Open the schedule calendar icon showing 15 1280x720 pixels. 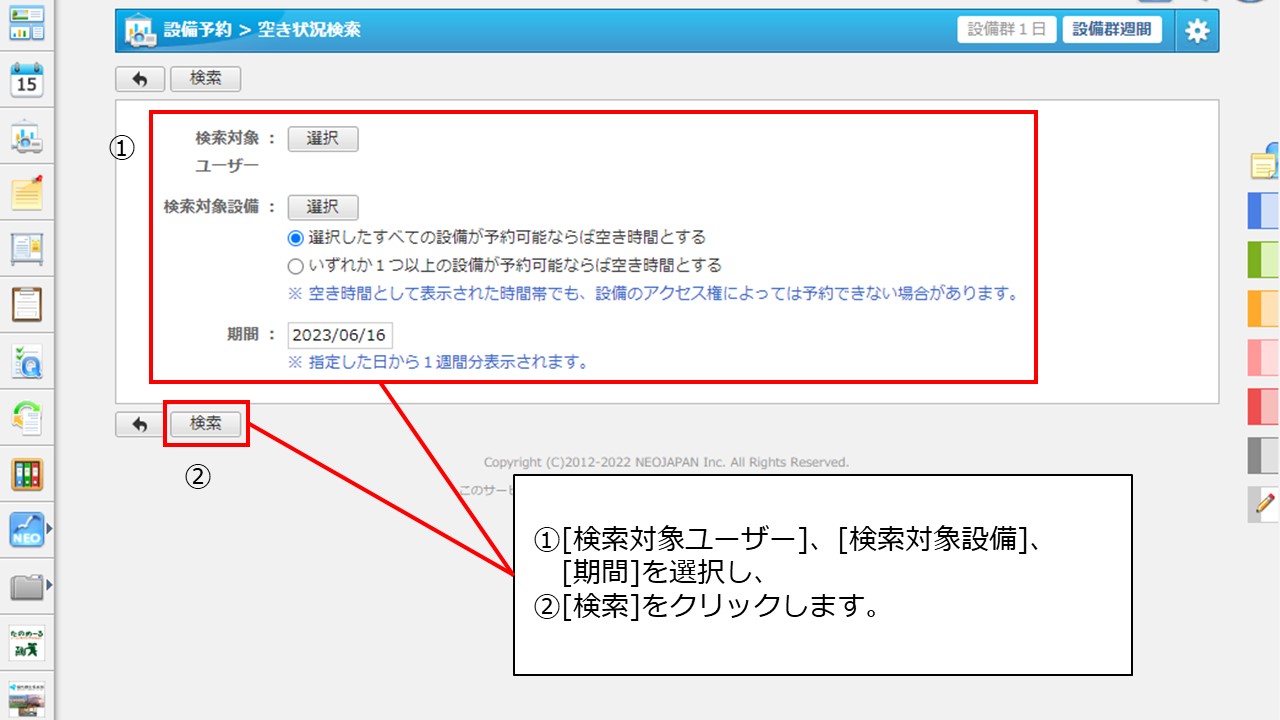pyautogui.click(x=27, y=80)
